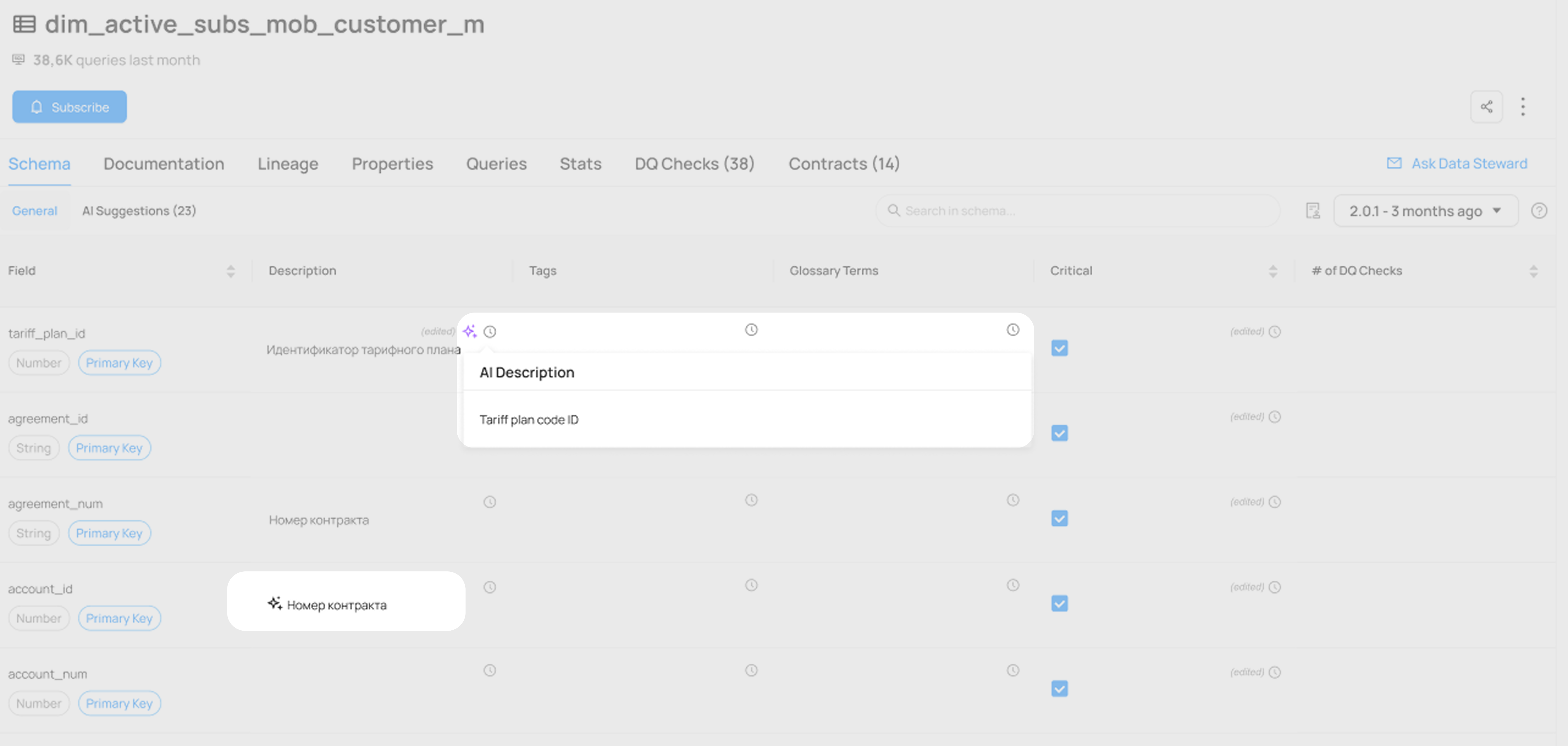Open the DQ Checks (38) tab

coord(694,164)
